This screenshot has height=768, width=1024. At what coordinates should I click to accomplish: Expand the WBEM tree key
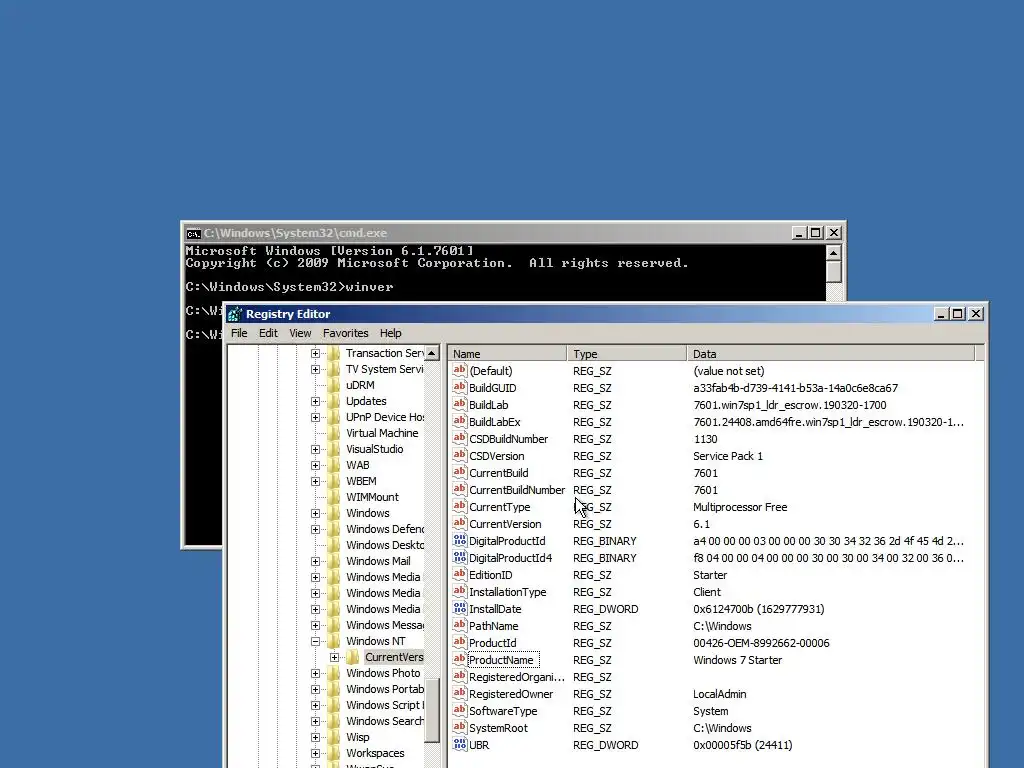click(x=315, y=481)
